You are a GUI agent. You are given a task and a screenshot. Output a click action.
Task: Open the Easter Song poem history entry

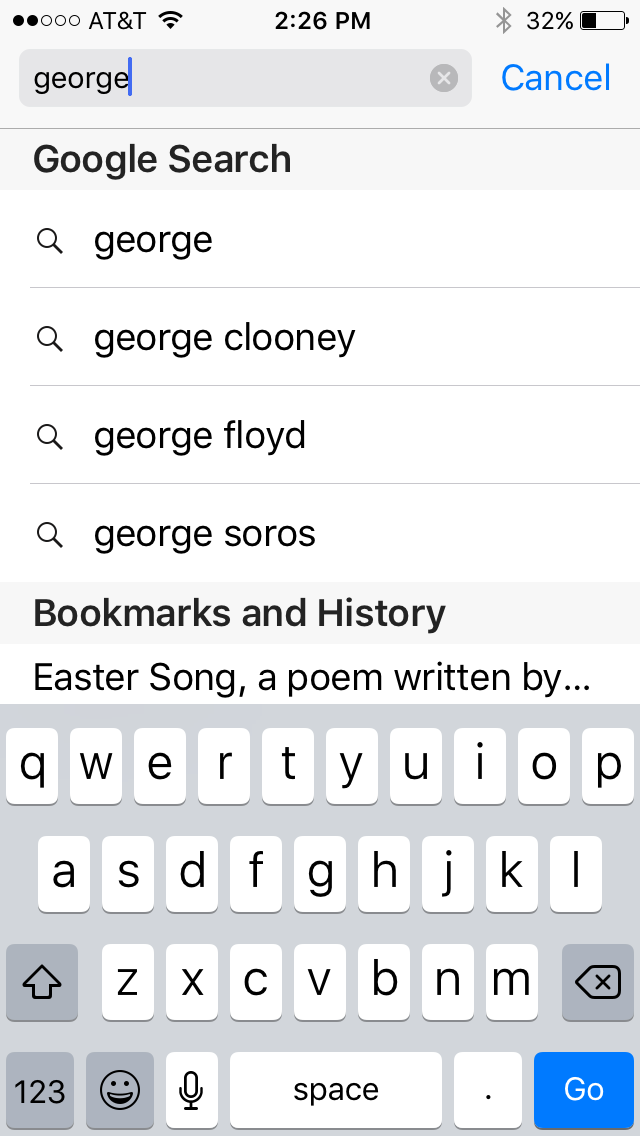point(312,678)
